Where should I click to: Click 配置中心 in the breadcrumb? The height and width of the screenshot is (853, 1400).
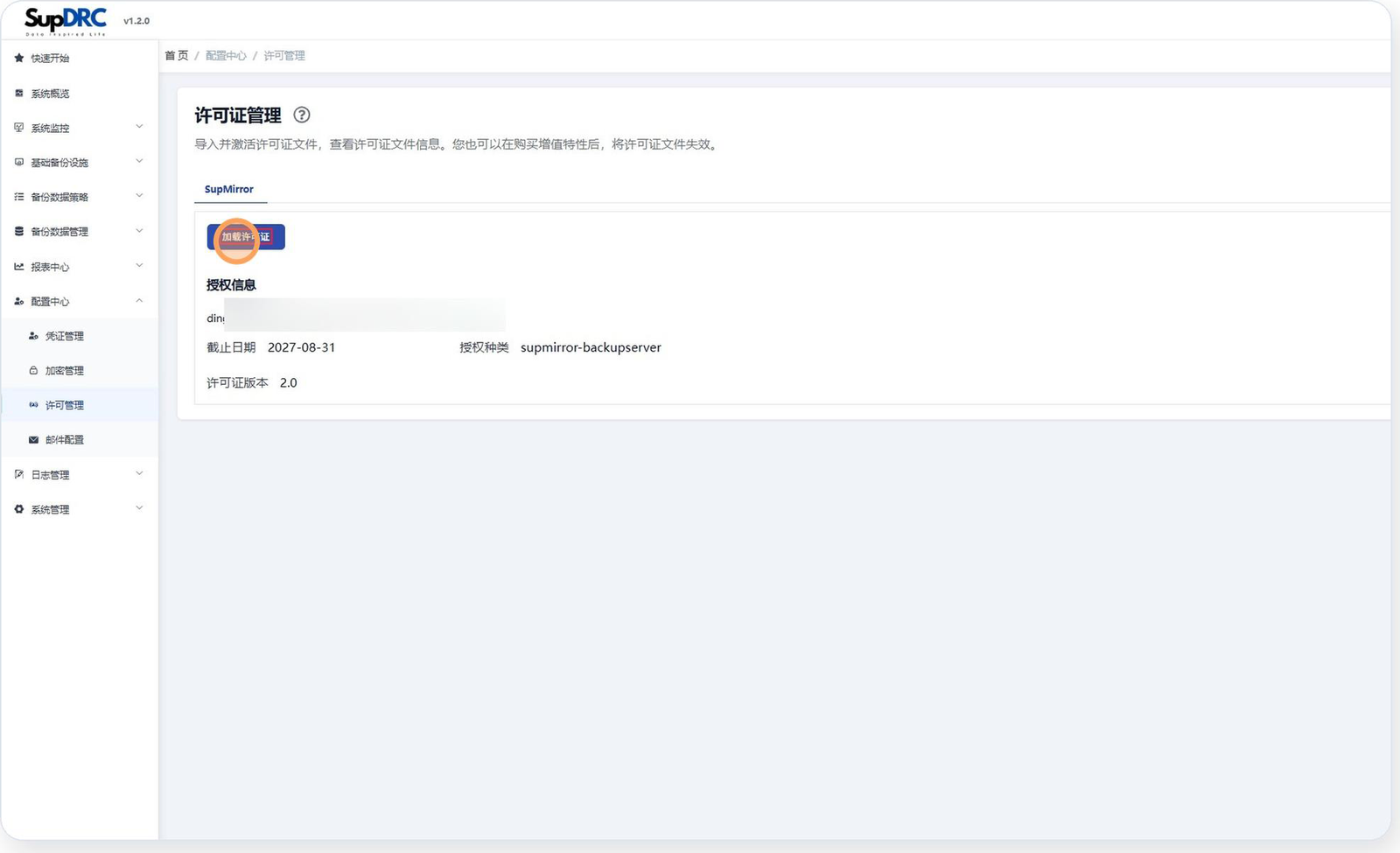coord(226,55)
